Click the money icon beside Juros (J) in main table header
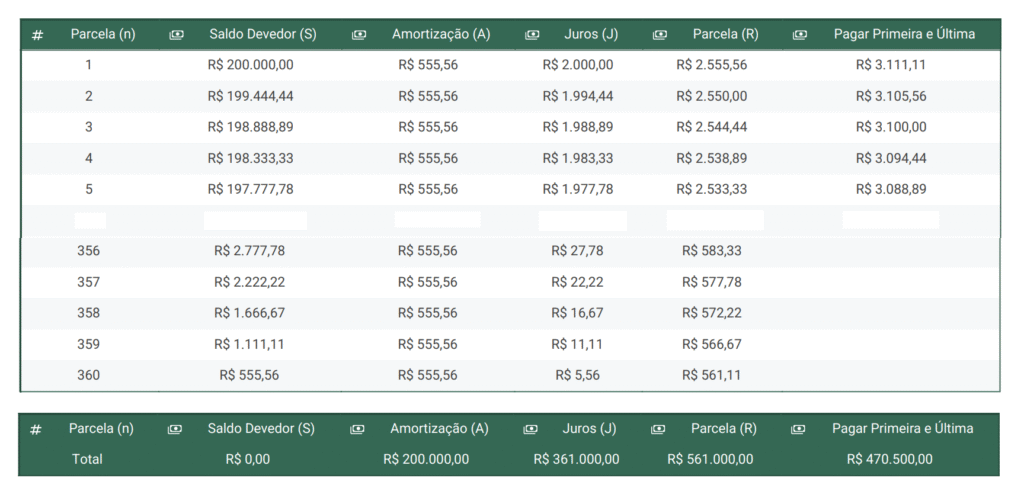This screenshot has height=488, width=1024. (532, 35)
